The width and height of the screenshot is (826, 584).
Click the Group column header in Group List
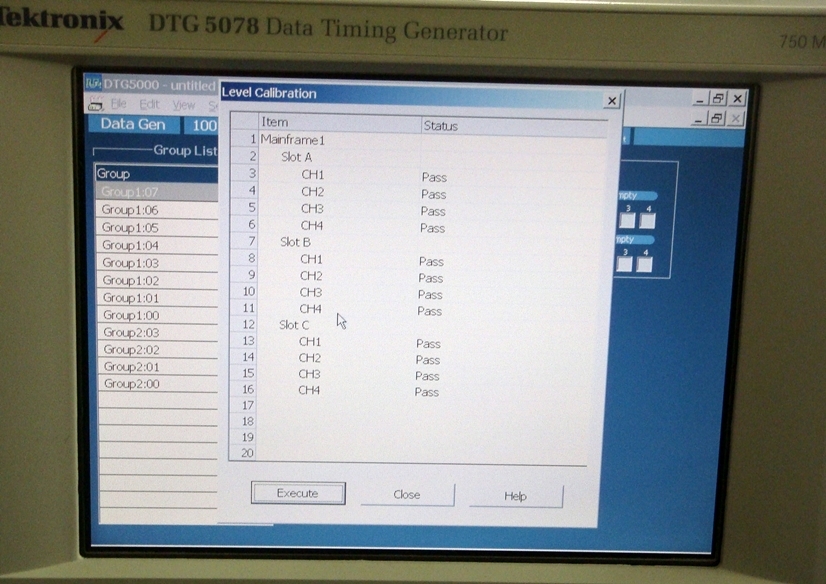pos(156,174)
